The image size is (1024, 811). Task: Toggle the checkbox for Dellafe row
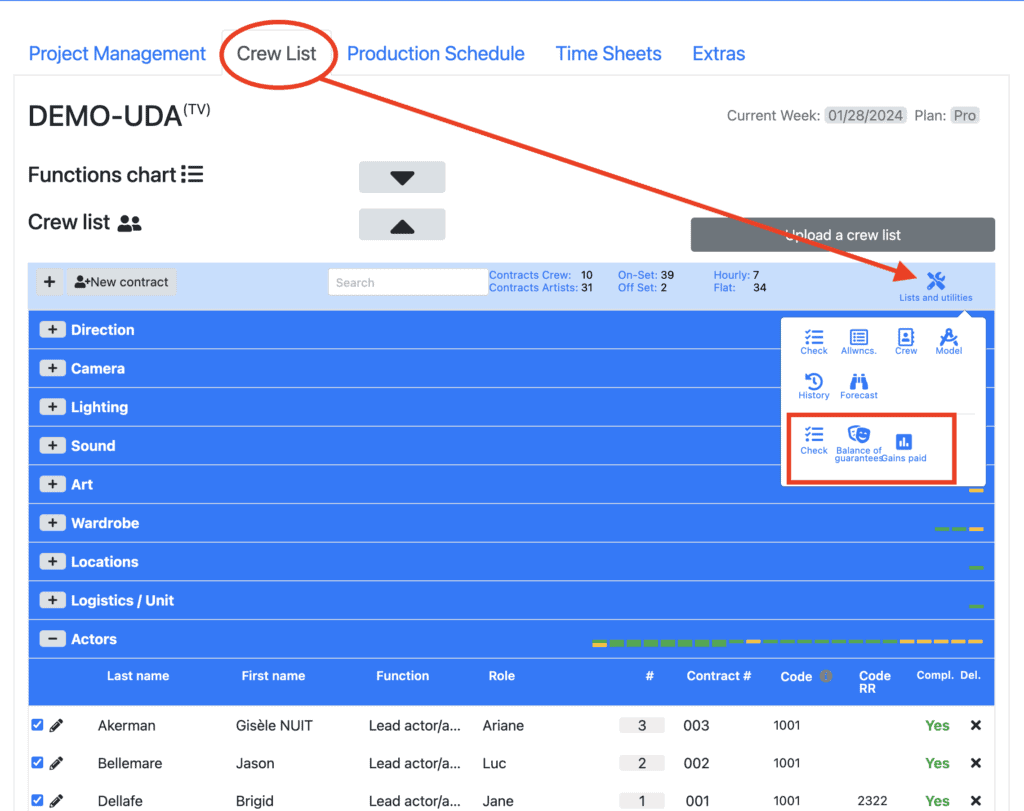[x=37, y=800]
